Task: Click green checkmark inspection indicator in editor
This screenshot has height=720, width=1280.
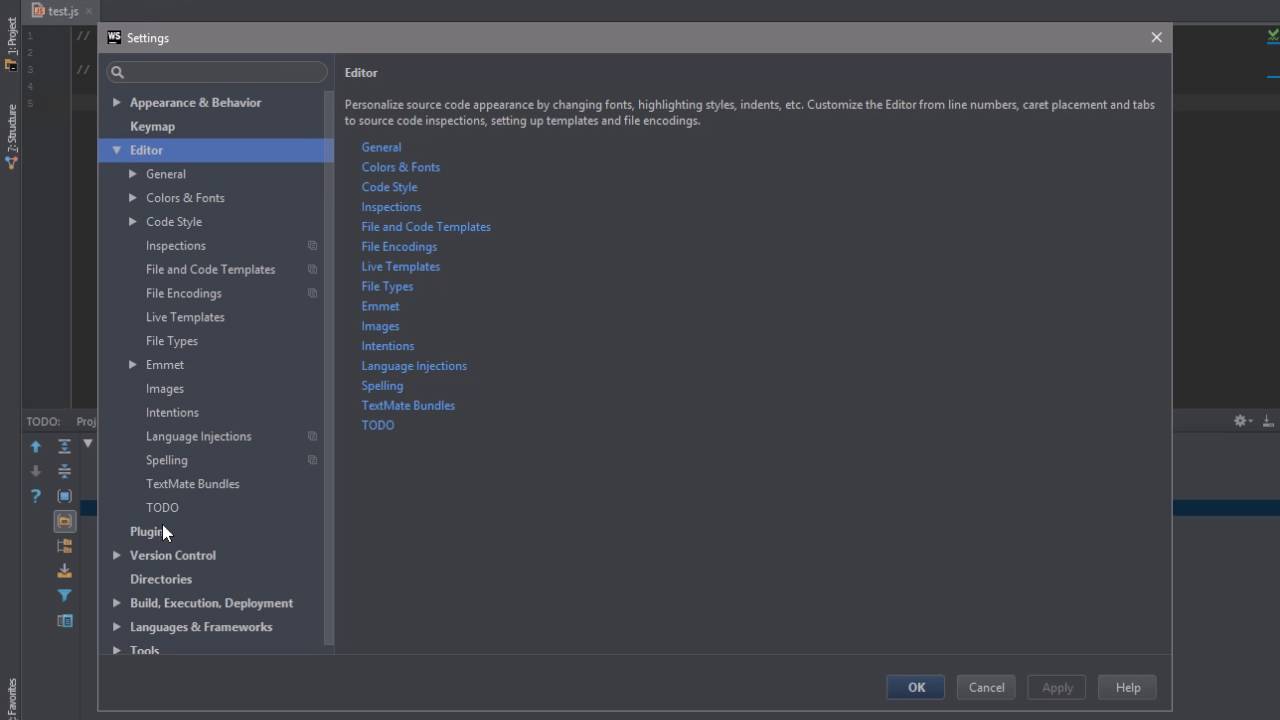Action: (x=1272, y=35)
